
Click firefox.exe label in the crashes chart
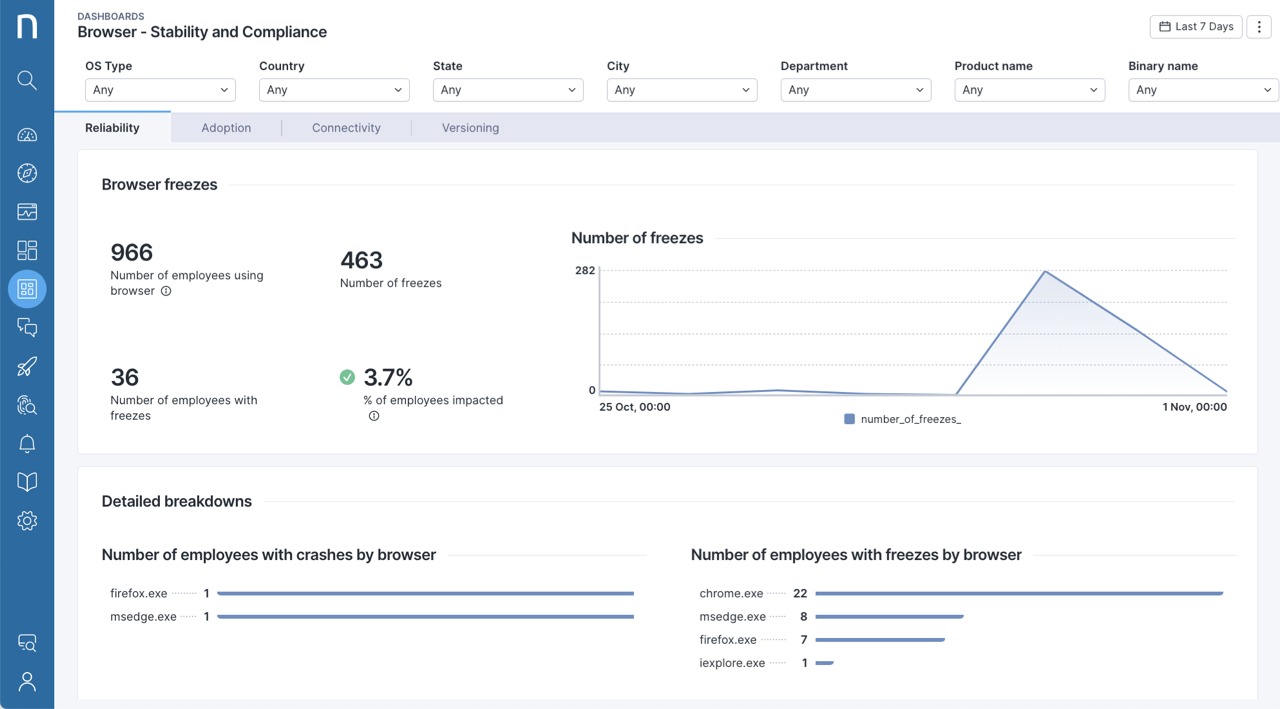point(139,593)
